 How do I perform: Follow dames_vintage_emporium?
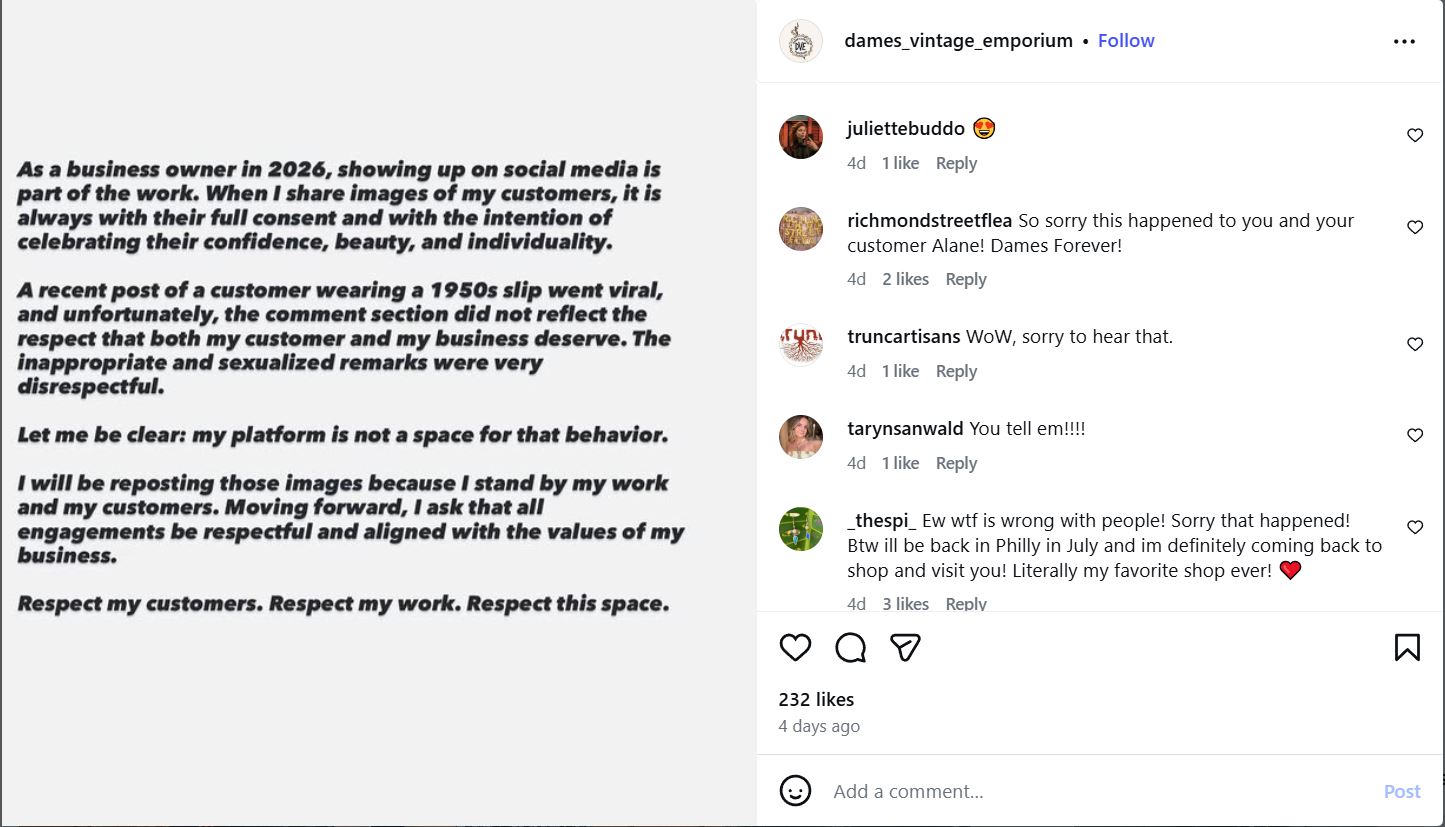[x=1126, y=41]
